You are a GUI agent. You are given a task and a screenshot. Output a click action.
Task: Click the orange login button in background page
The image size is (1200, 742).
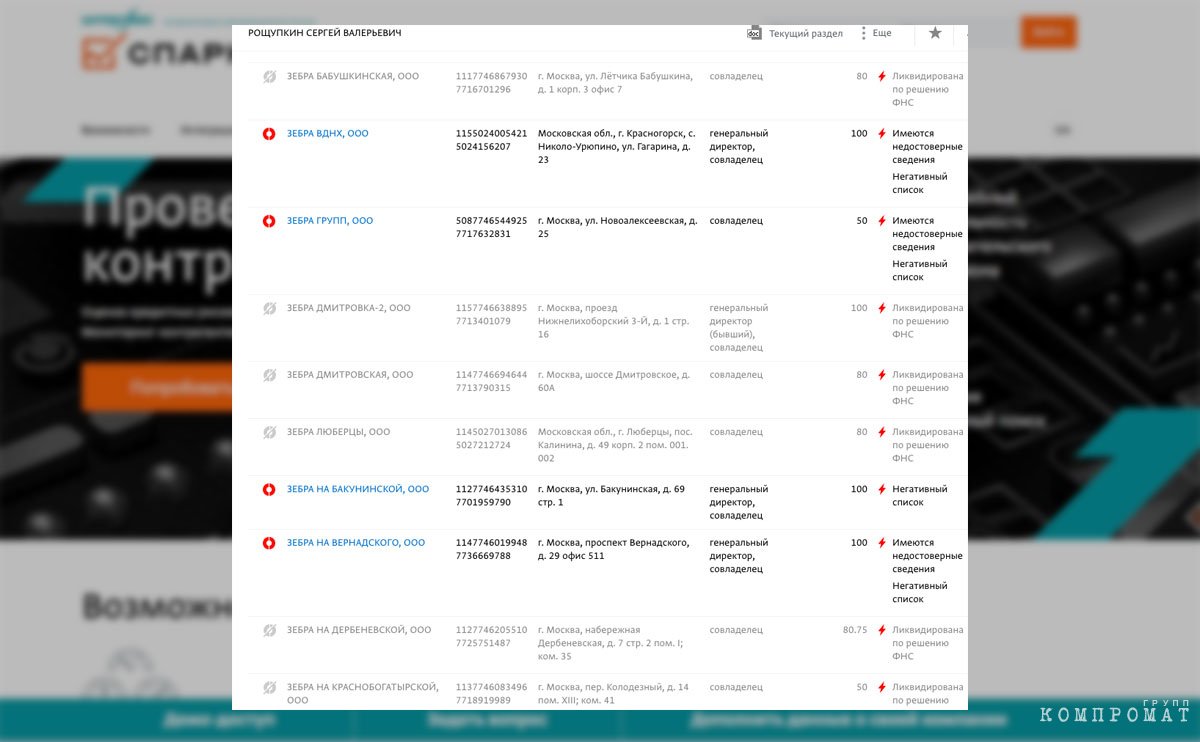(1048, 32)
